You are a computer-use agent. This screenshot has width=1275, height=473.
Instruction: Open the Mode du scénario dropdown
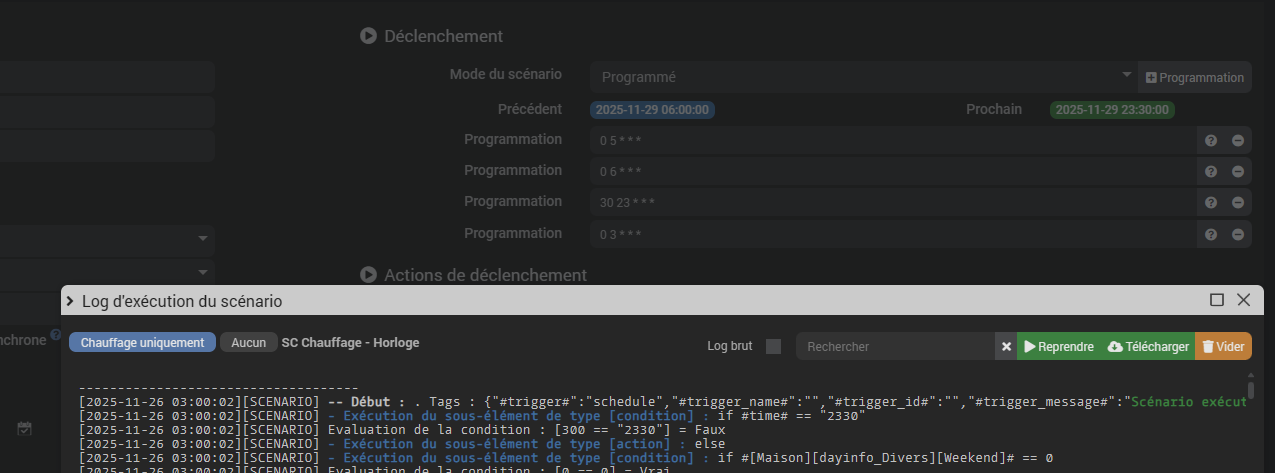[x=862, y=77]
